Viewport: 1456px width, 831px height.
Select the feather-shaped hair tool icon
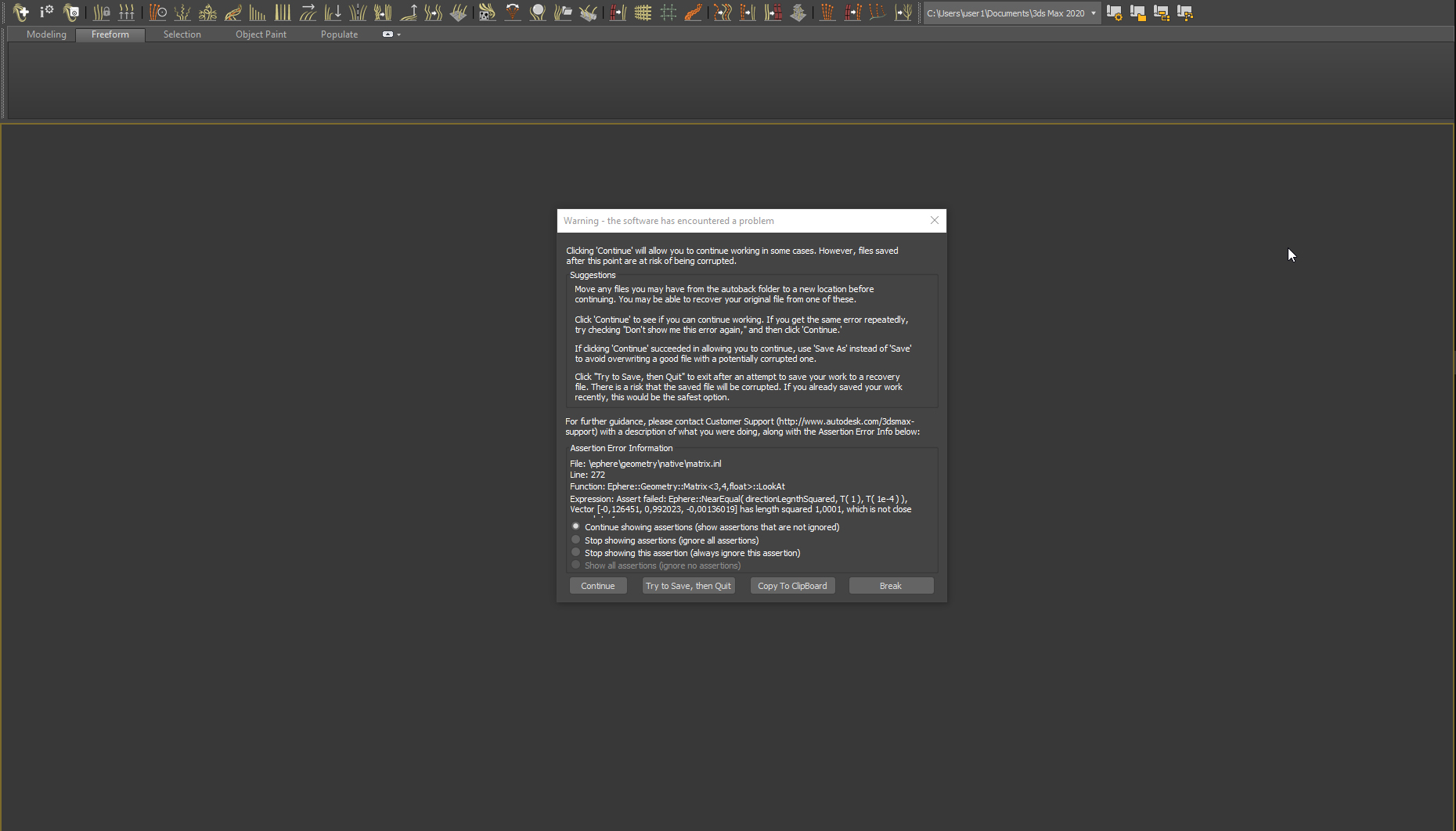point(232,13)
